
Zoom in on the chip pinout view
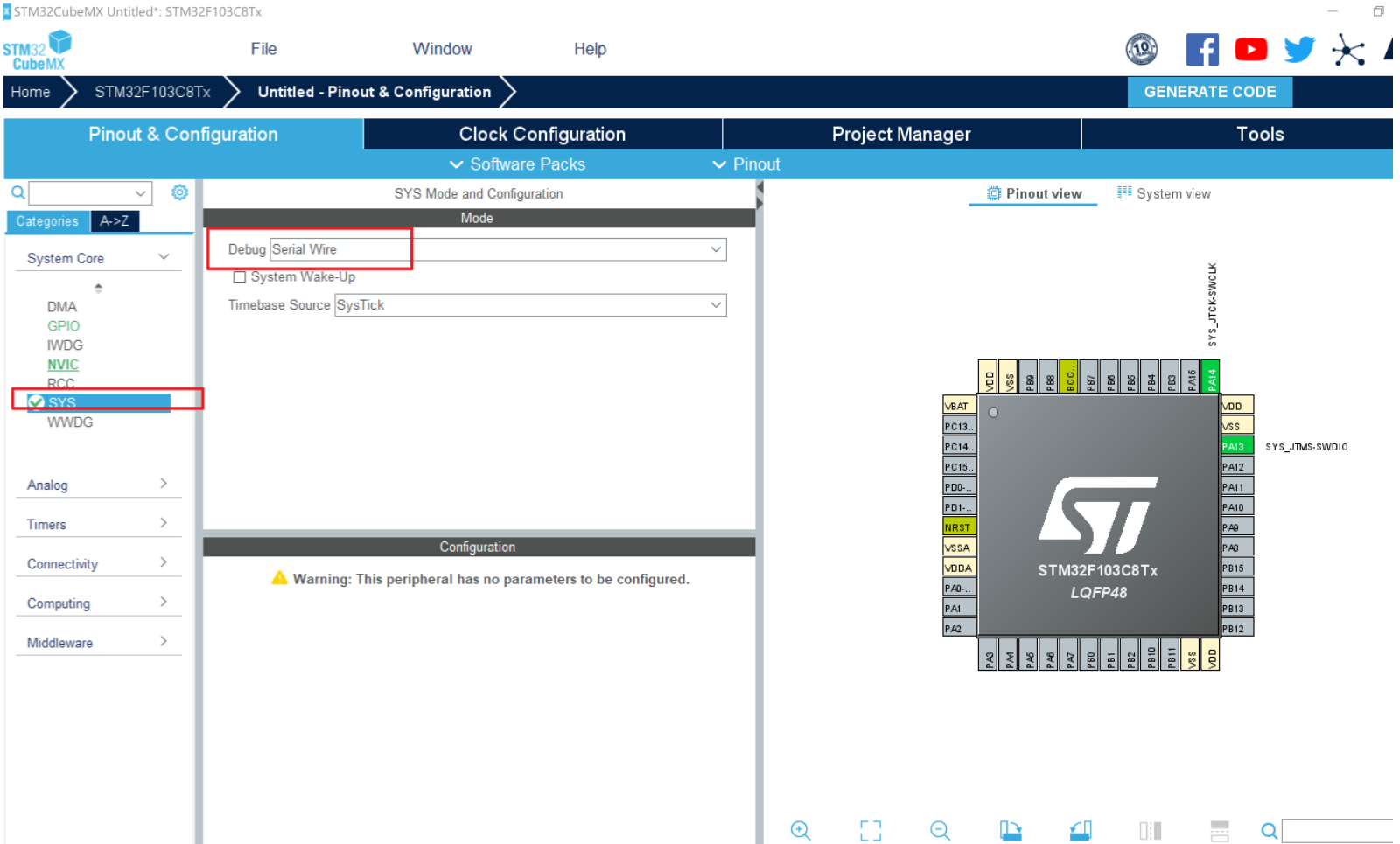[801, 830]
